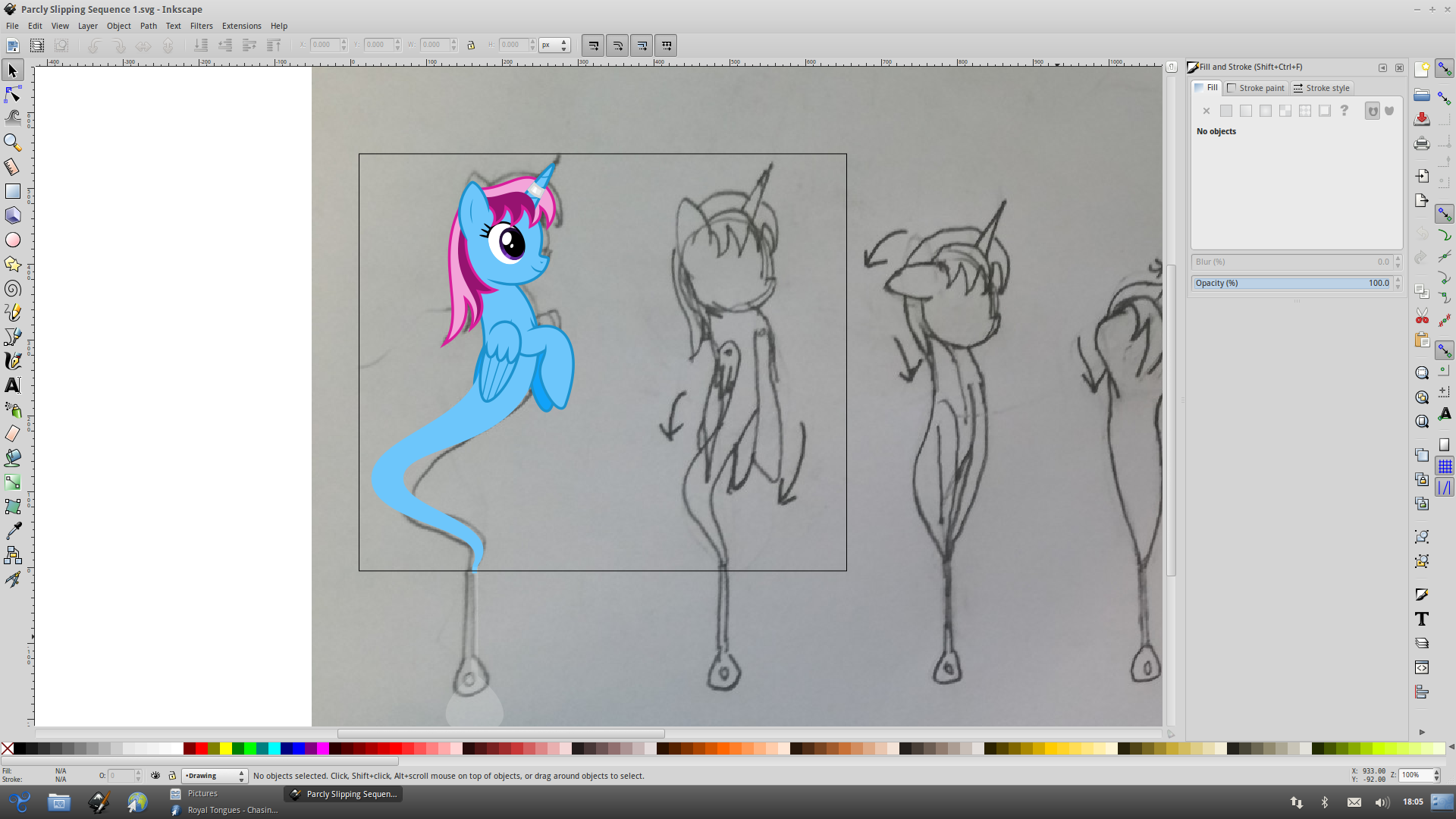Select the Gradient tool
The width and height of the screenshot is (1456, 819).
(x=13, y=482)
